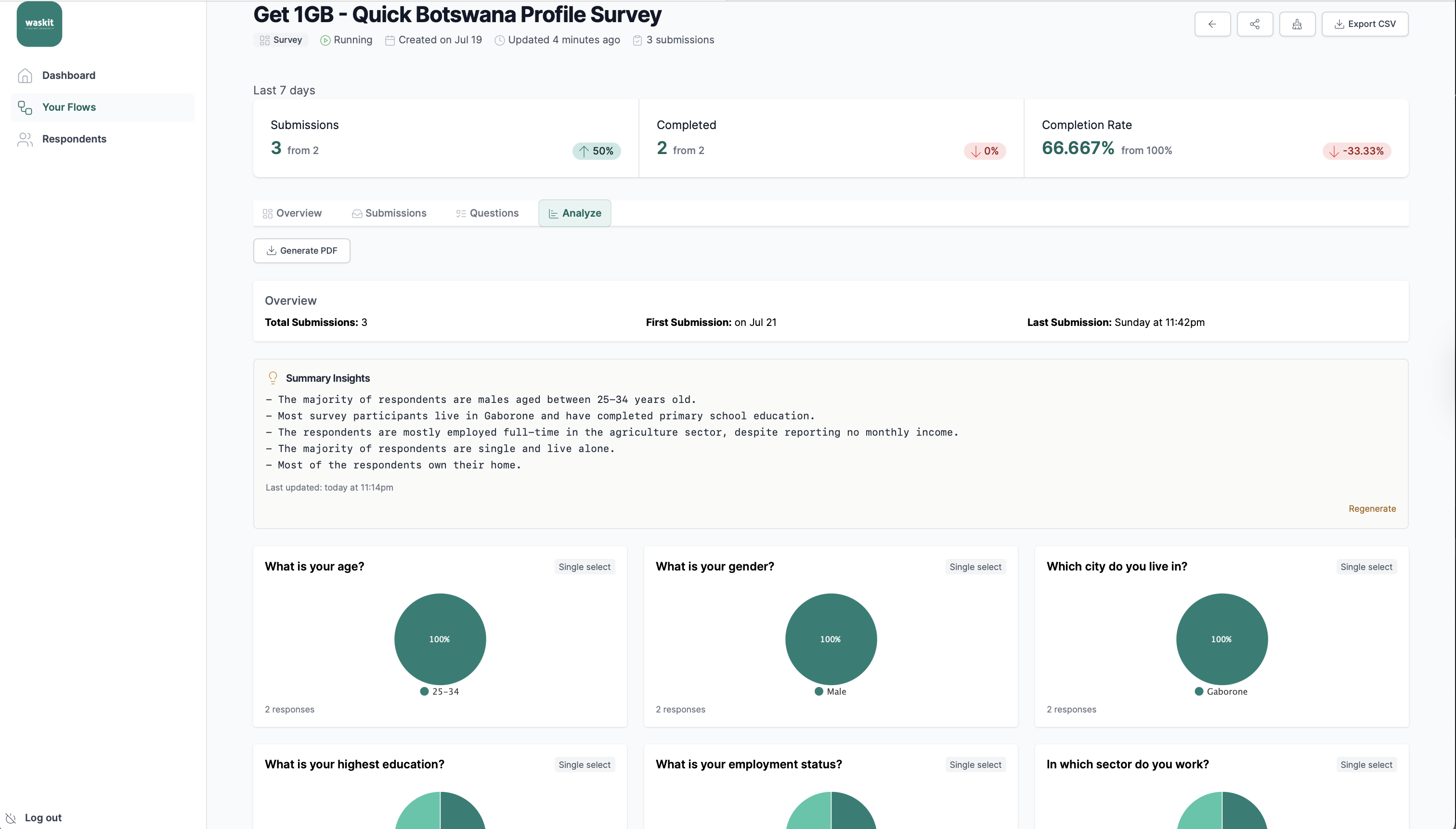The width and height of the screenshot is (1456, 829).
Task: Click the -33.33% change badge
Action: pos(1356,151)
